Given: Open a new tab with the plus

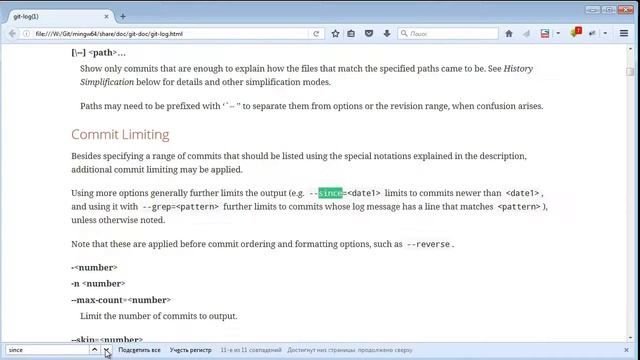Looking at the screenshot, I should tap(123, 17).
